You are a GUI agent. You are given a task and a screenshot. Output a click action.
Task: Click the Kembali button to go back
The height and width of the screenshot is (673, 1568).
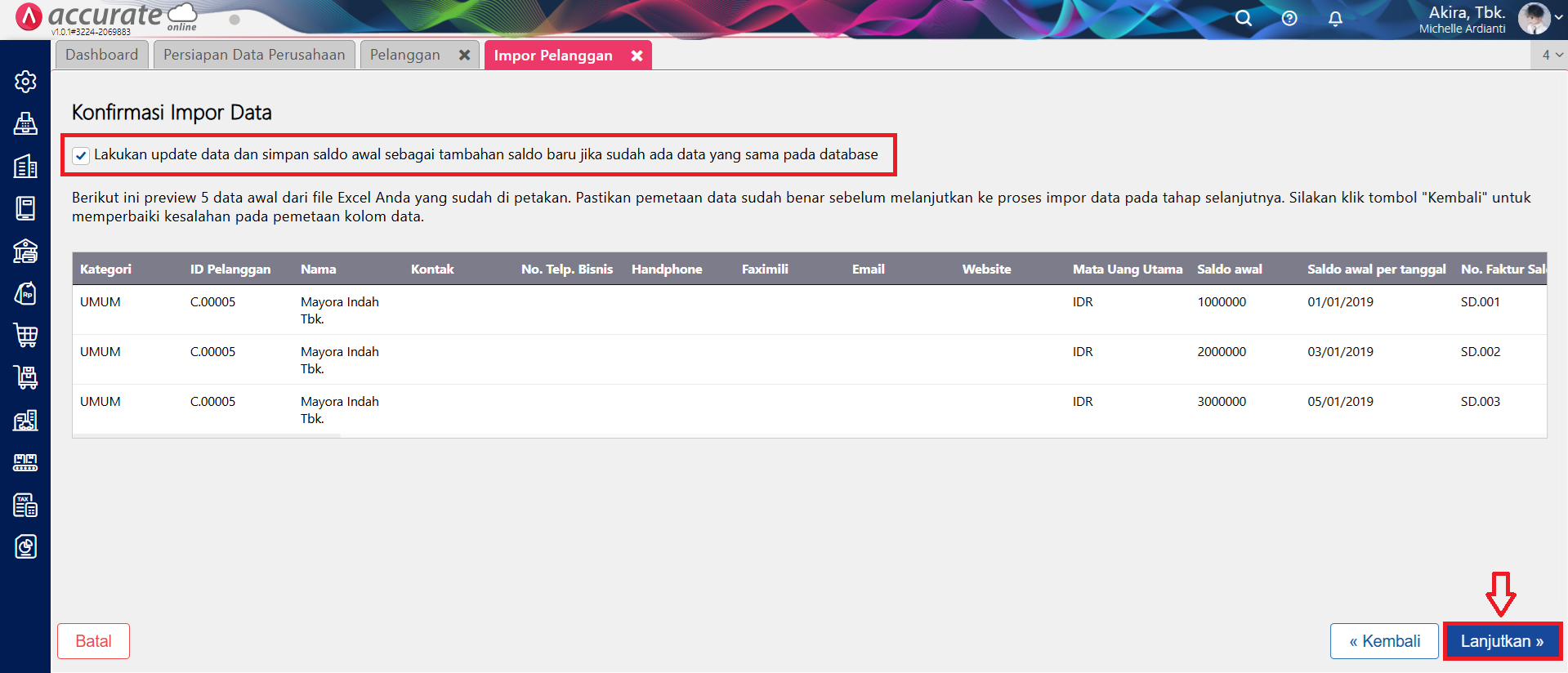tap(1384, 641)
